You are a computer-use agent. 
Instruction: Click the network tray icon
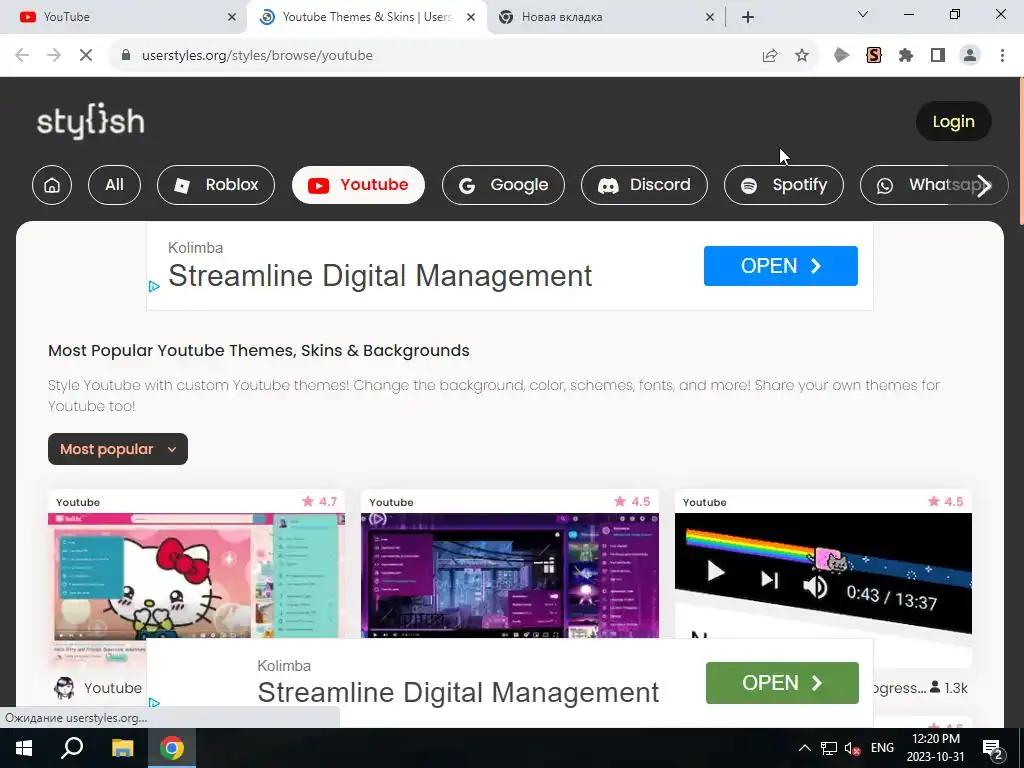click(829, 748)
